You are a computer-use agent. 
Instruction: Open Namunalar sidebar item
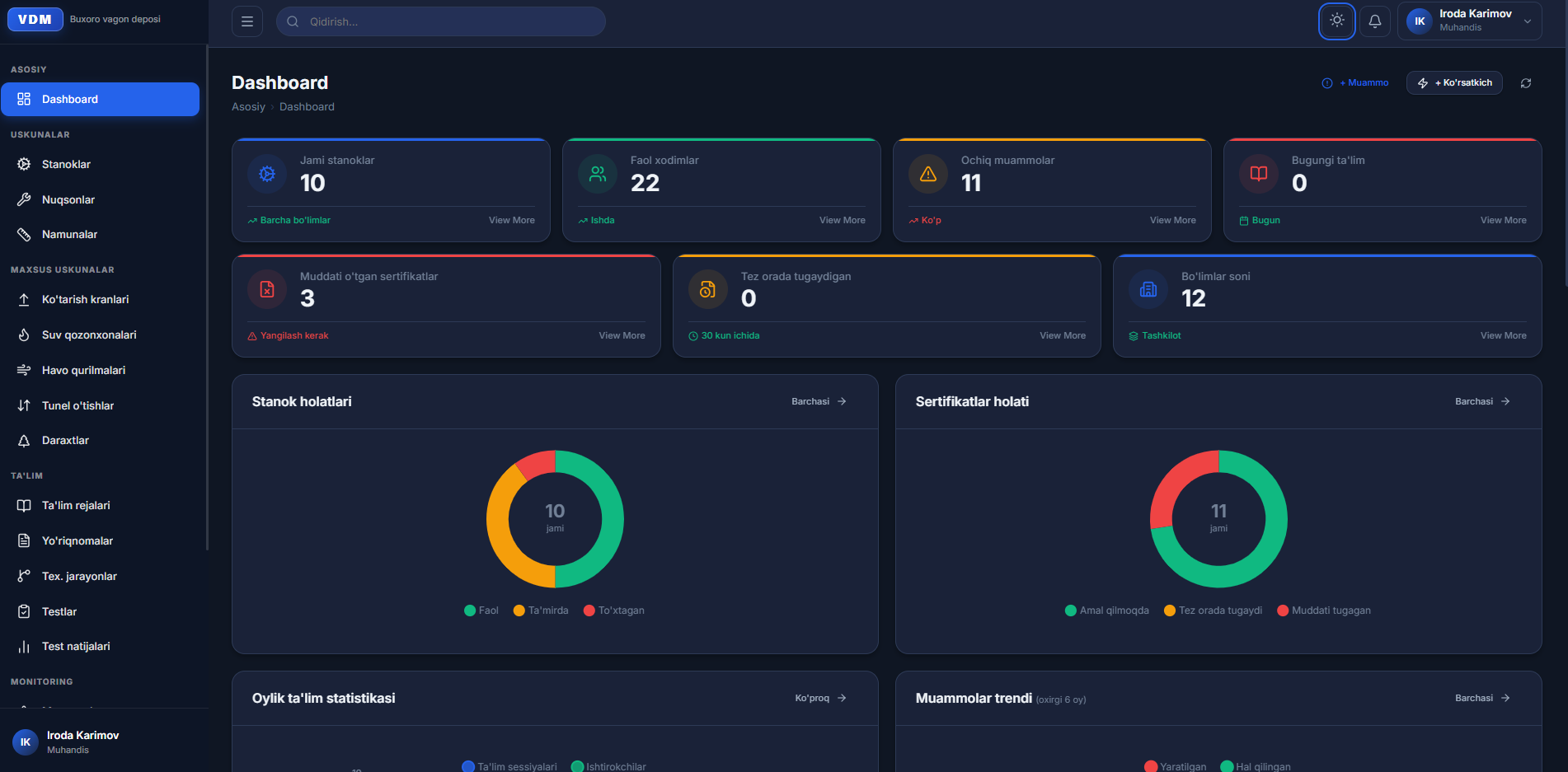coord(100,234)
